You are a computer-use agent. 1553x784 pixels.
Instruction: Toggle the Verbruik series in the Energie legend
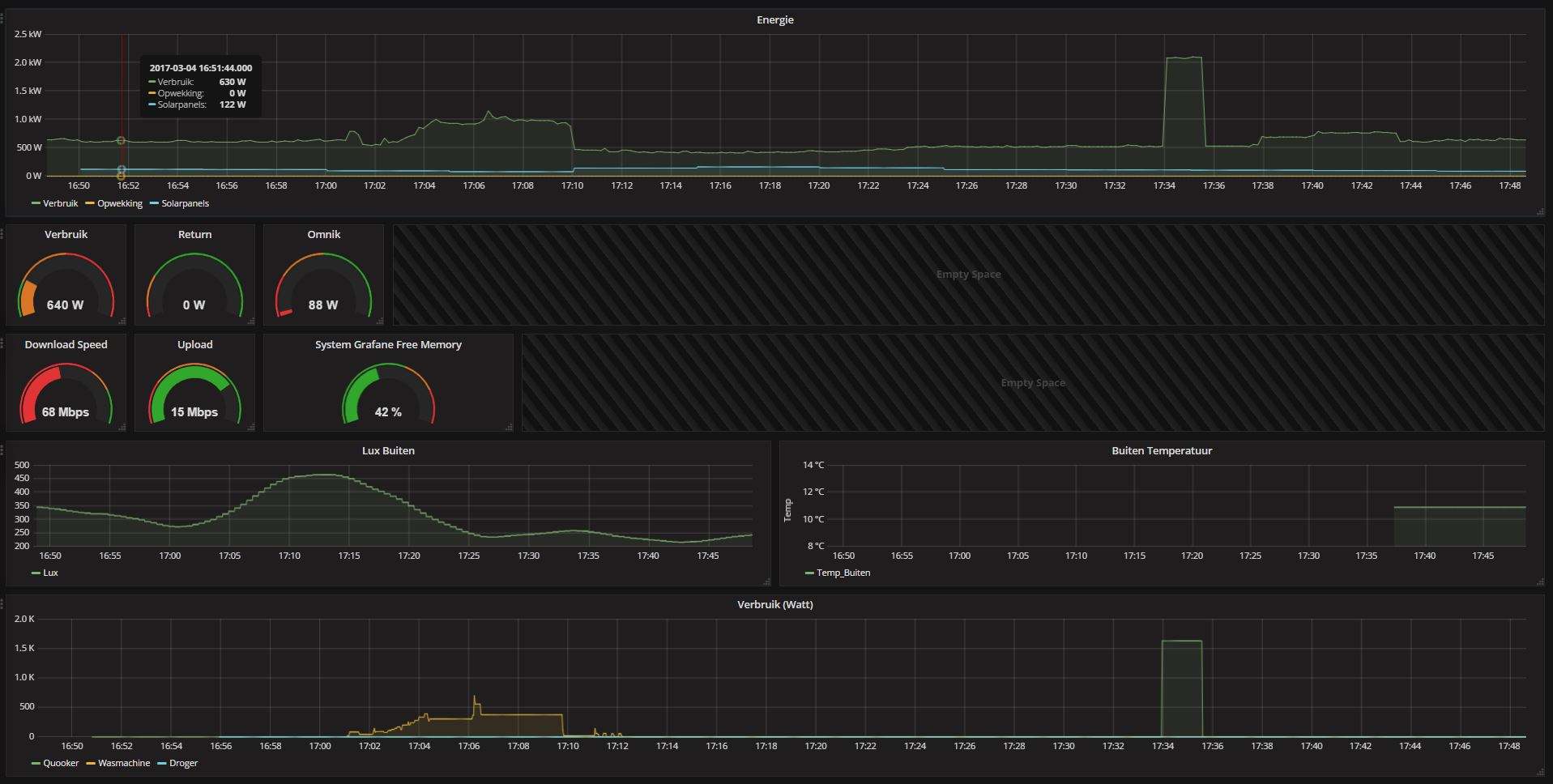[60, 203]
